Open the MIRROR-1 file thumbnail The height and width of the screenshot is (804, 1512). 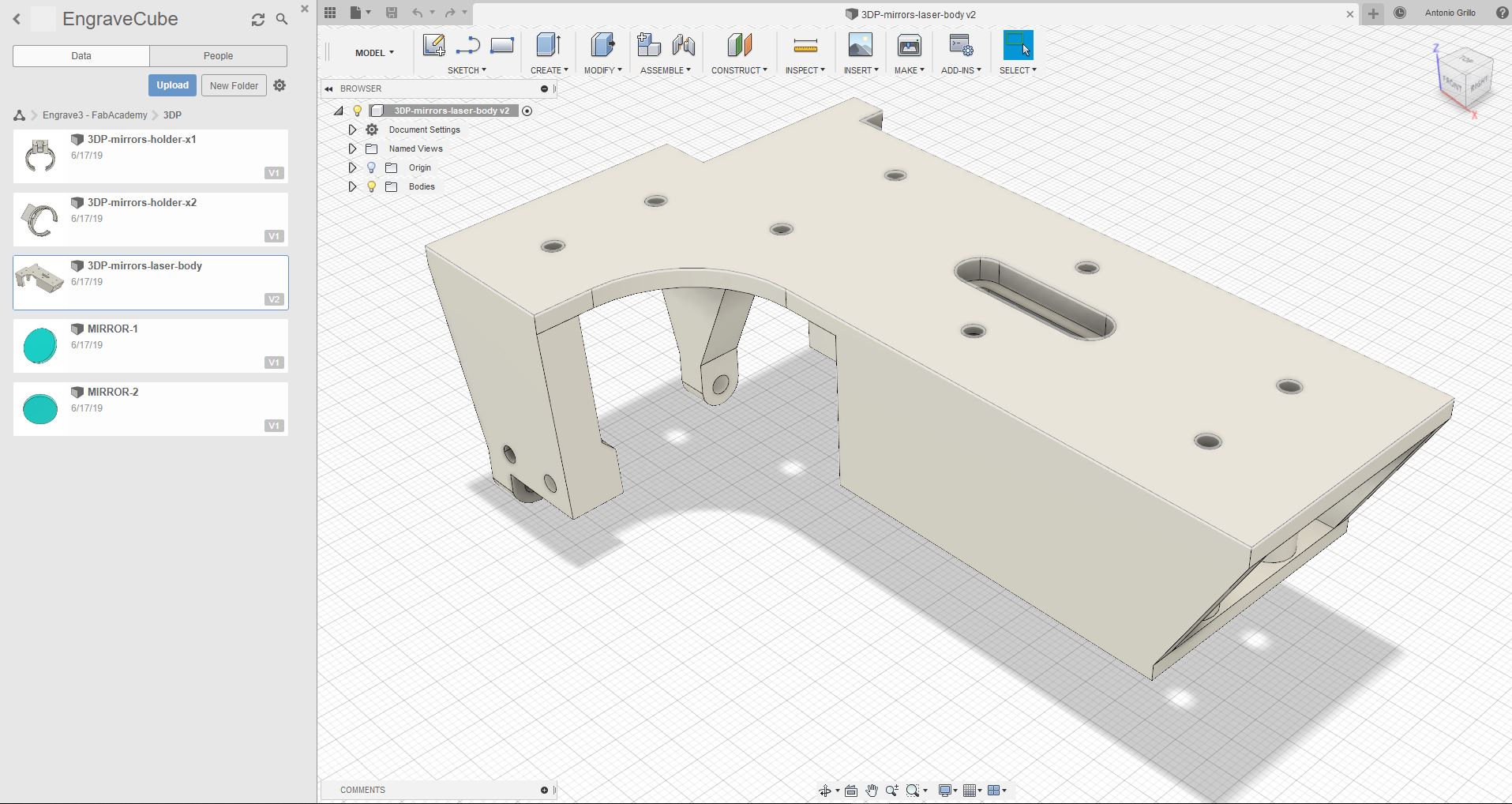40,346
